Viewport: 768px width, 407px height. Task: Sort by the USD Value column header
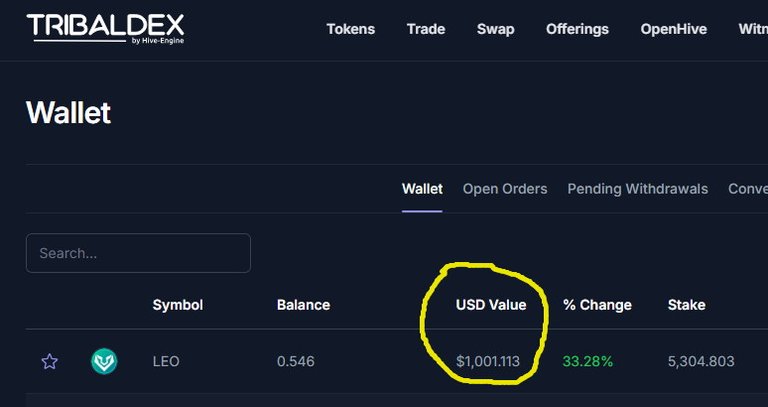coord(491,305)
